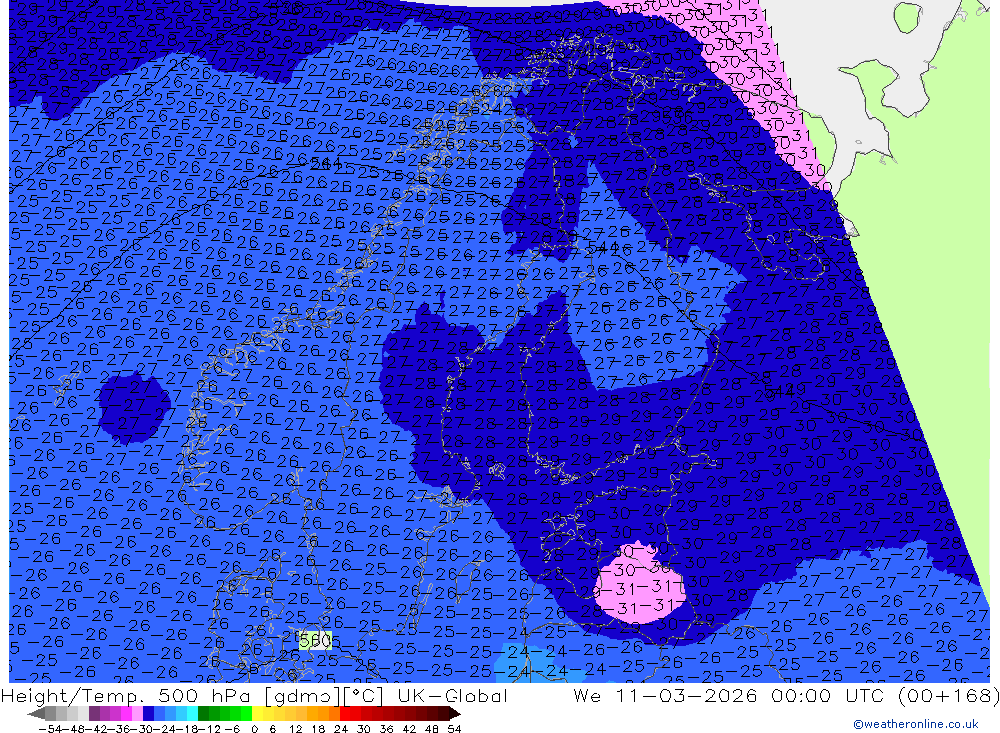
Task: Click the isolated dark blue circle labeled -27
Action: (x=133, y=408)
